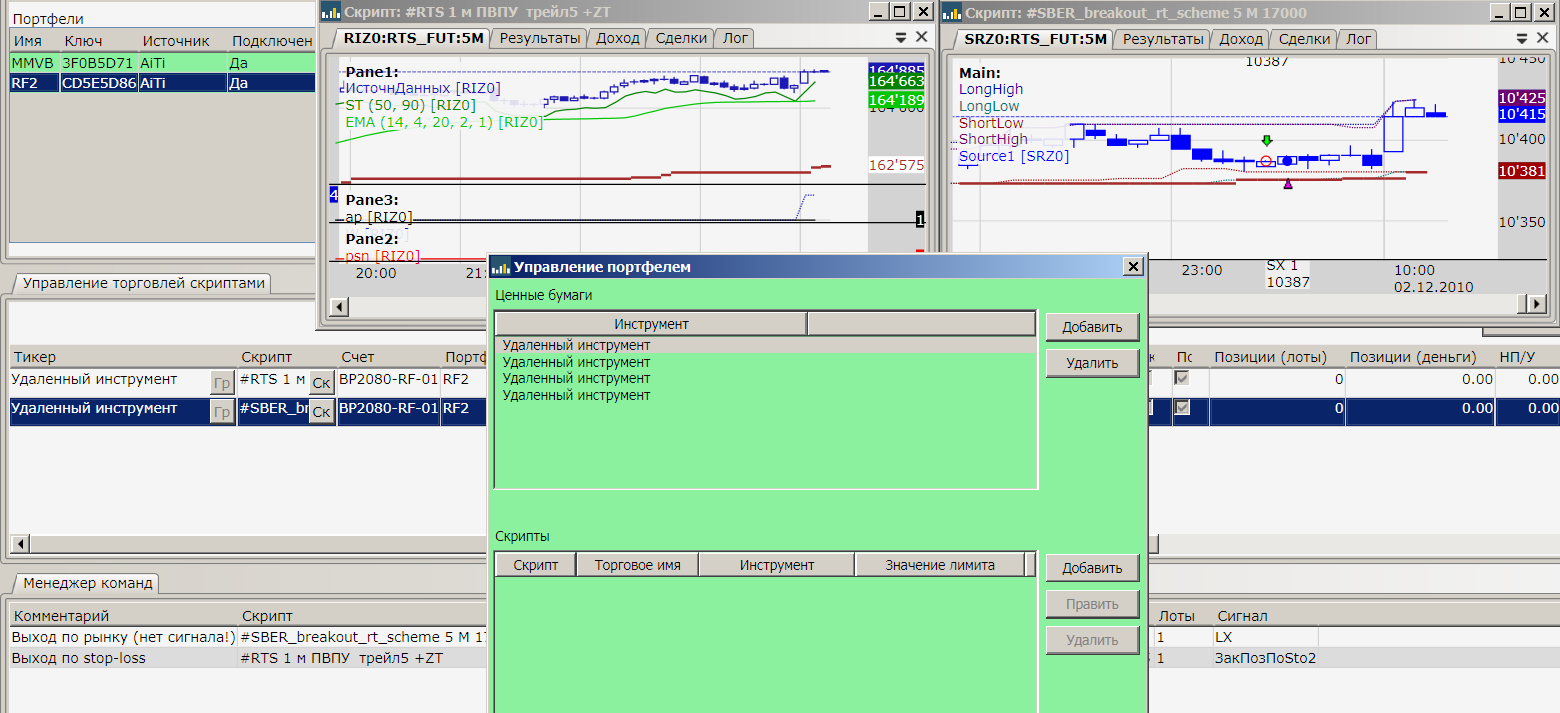Viewport: 1560px width, 713px height.
Task: Click the 'Ск' button in RTS script row
Action: click(321, 382)
